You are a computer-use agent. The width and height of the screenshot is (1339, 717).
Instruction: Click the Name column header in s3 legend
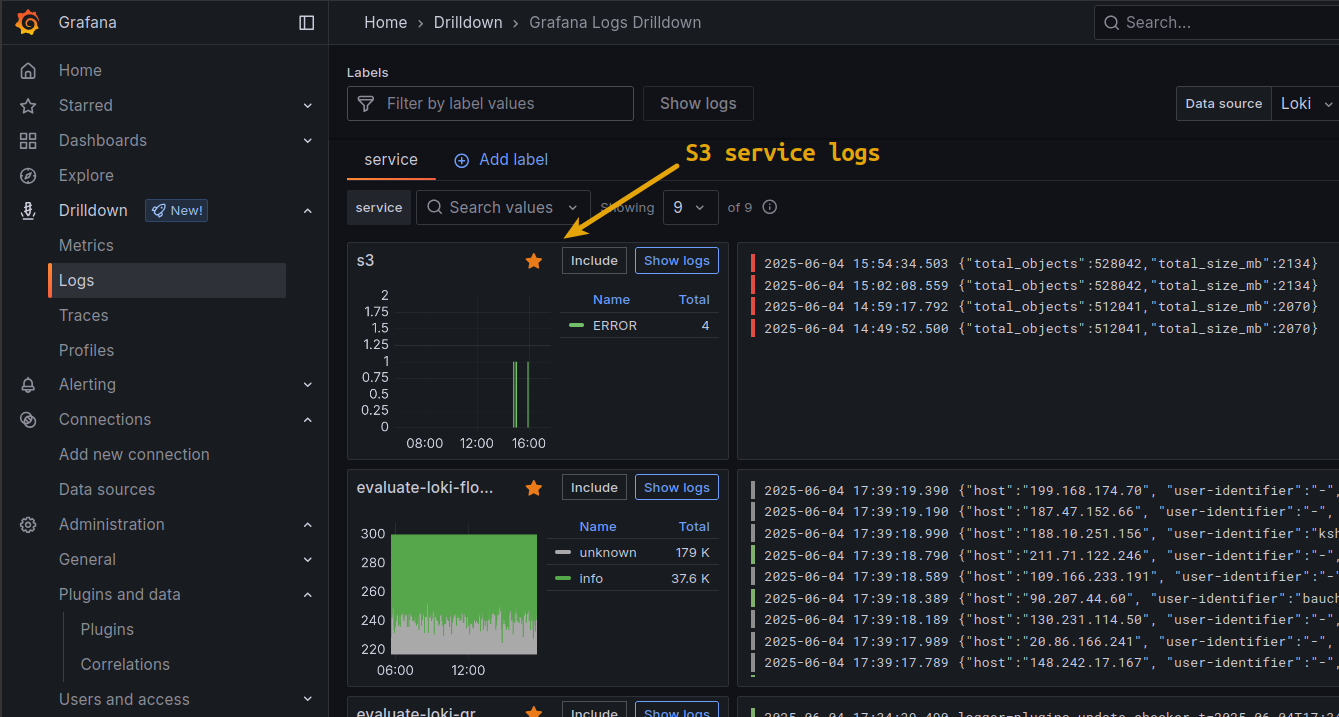pyautogui.click(x=611, y=300)
